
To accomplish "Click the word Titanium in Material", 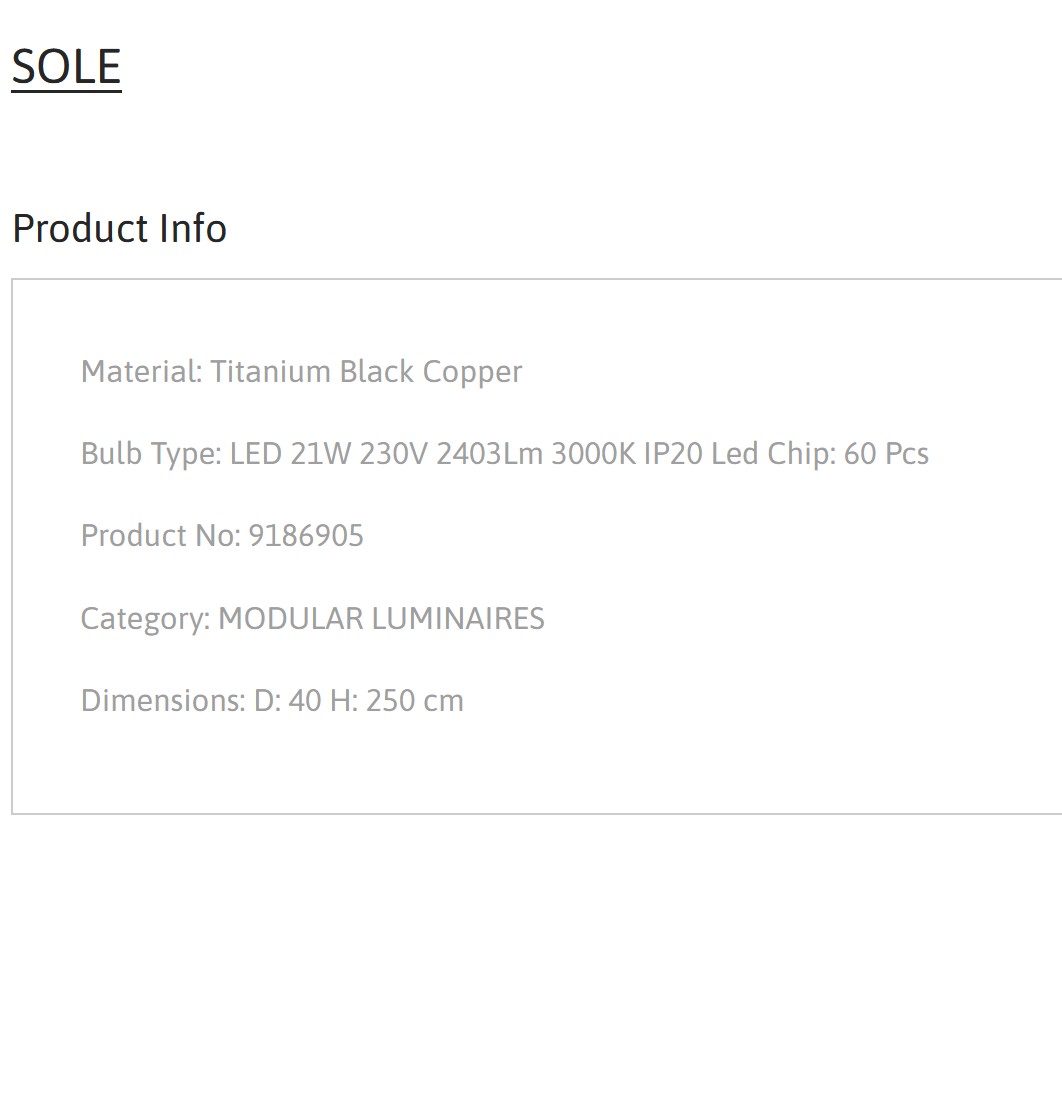I will pyautogui.click(x=270, y=372).
